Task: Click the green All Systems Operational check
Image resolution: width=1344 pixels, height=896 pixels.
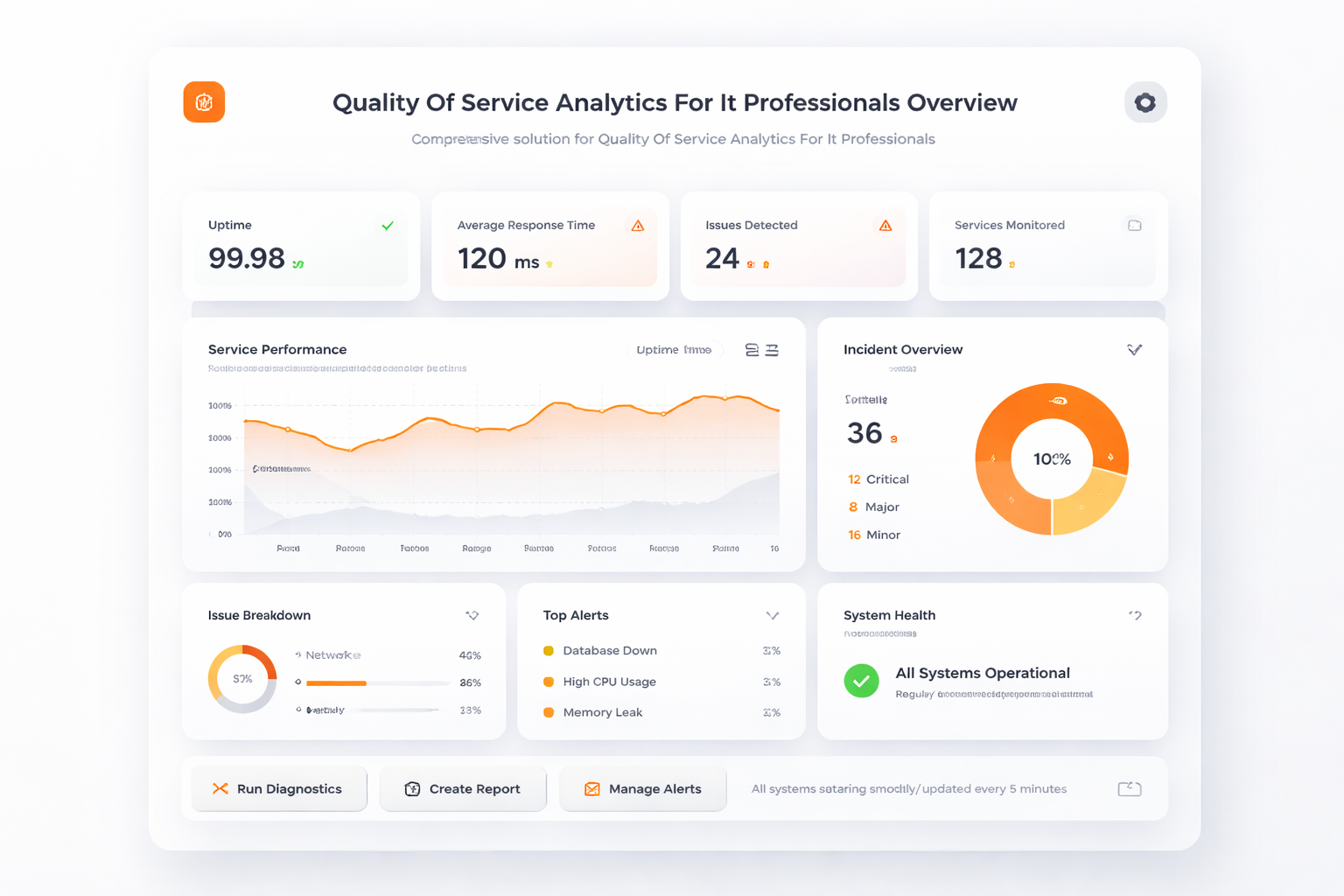Action: click(861, 681)
